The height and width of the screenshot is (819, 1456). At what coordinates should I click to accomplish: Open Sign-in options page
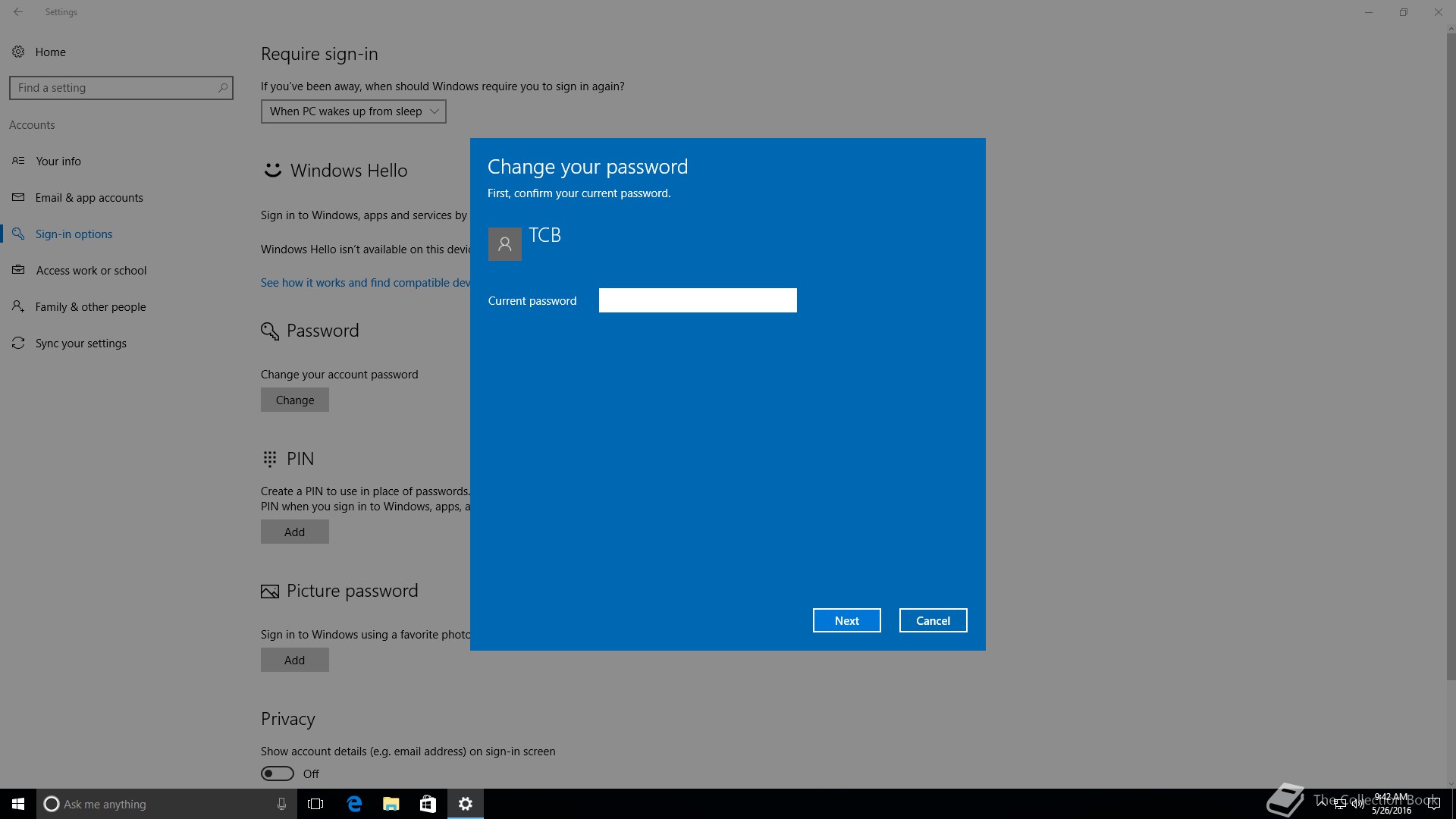(74, 234)
